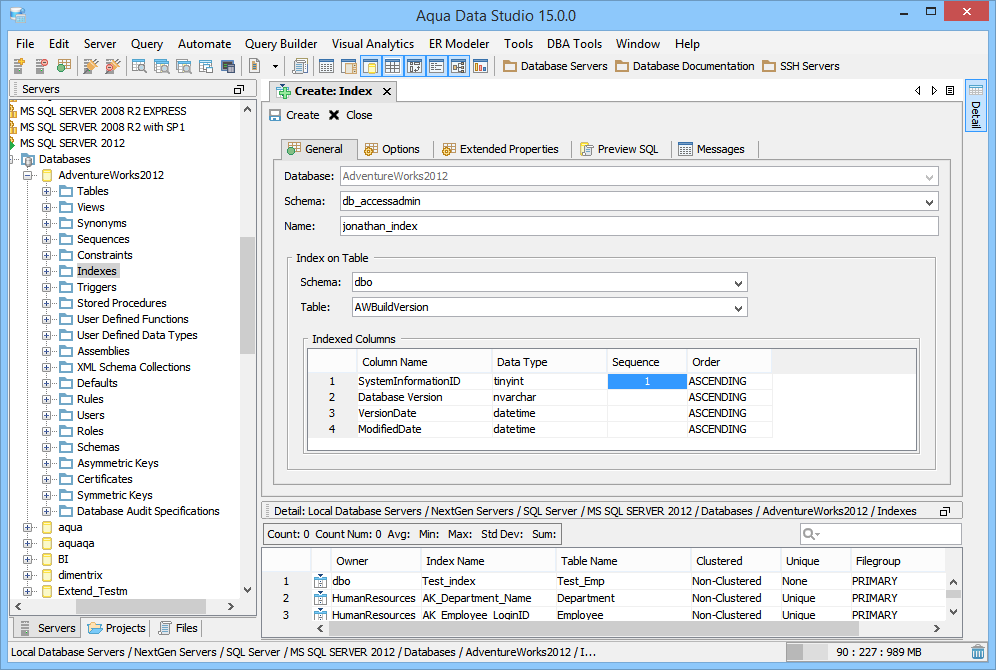Open the Database Documentation bookmark
996x670 pixels.
tap(685, 66)
